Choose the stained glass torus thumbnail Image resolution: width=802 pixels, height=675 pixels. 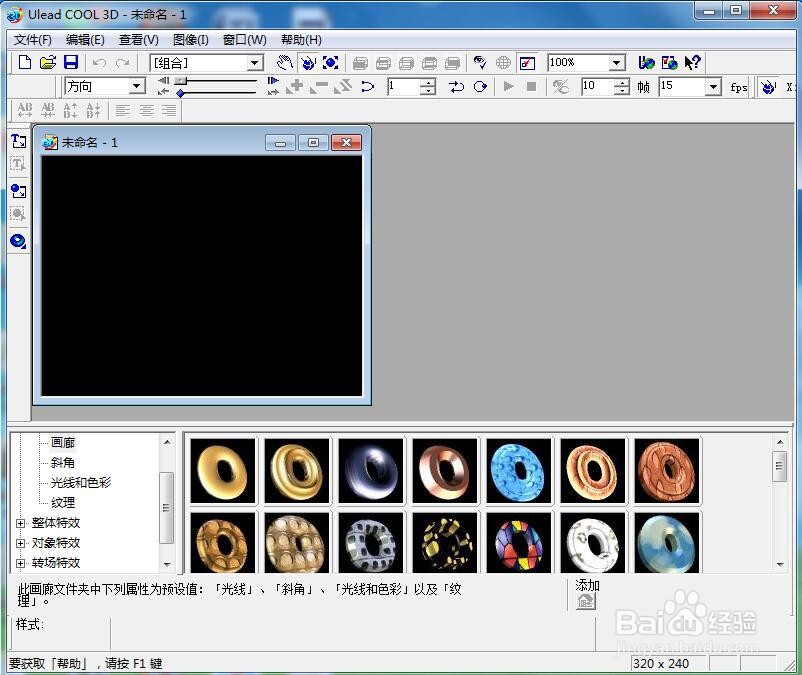519,543
